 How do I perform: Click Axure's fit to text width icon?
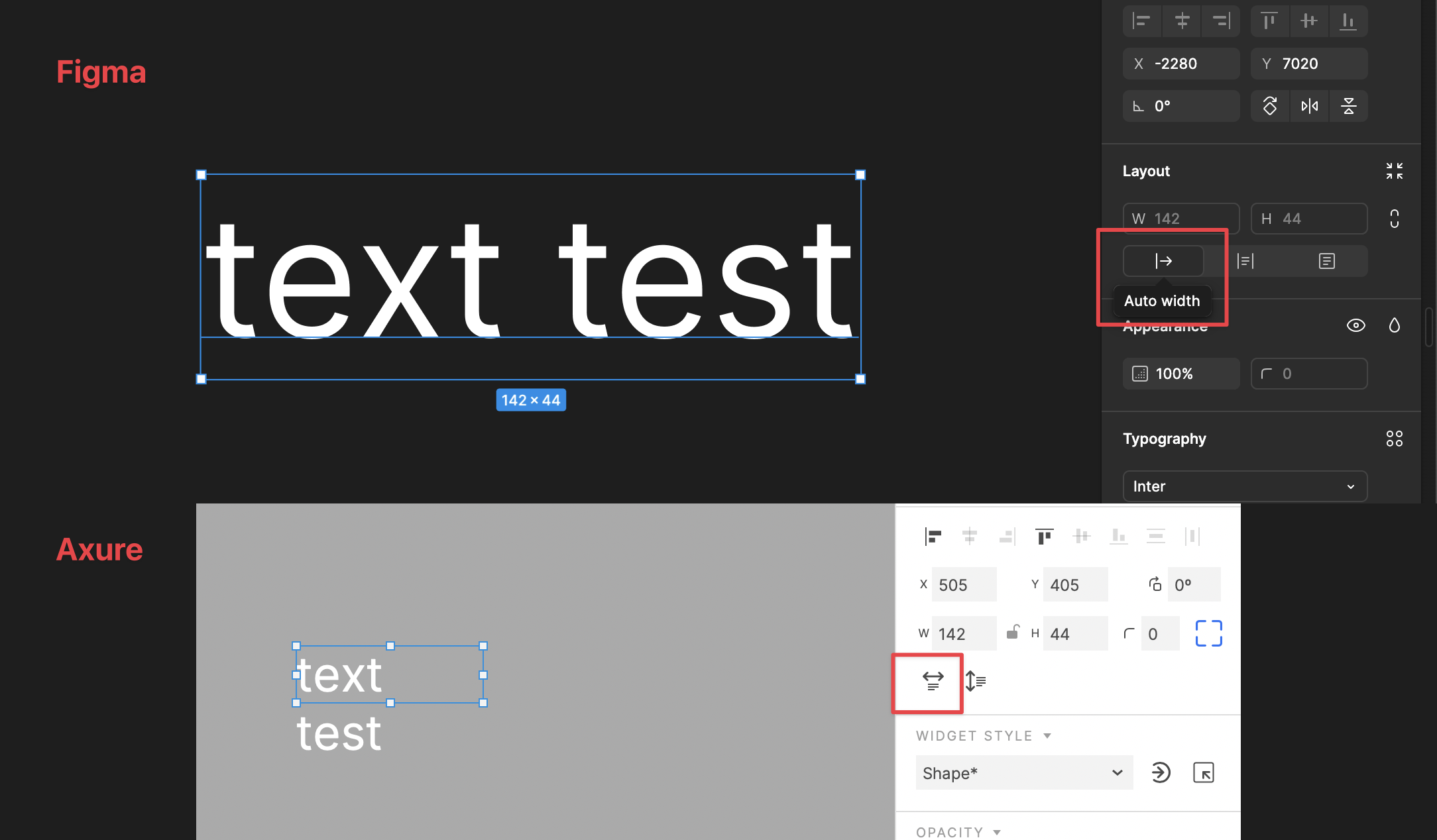point(933,680)
